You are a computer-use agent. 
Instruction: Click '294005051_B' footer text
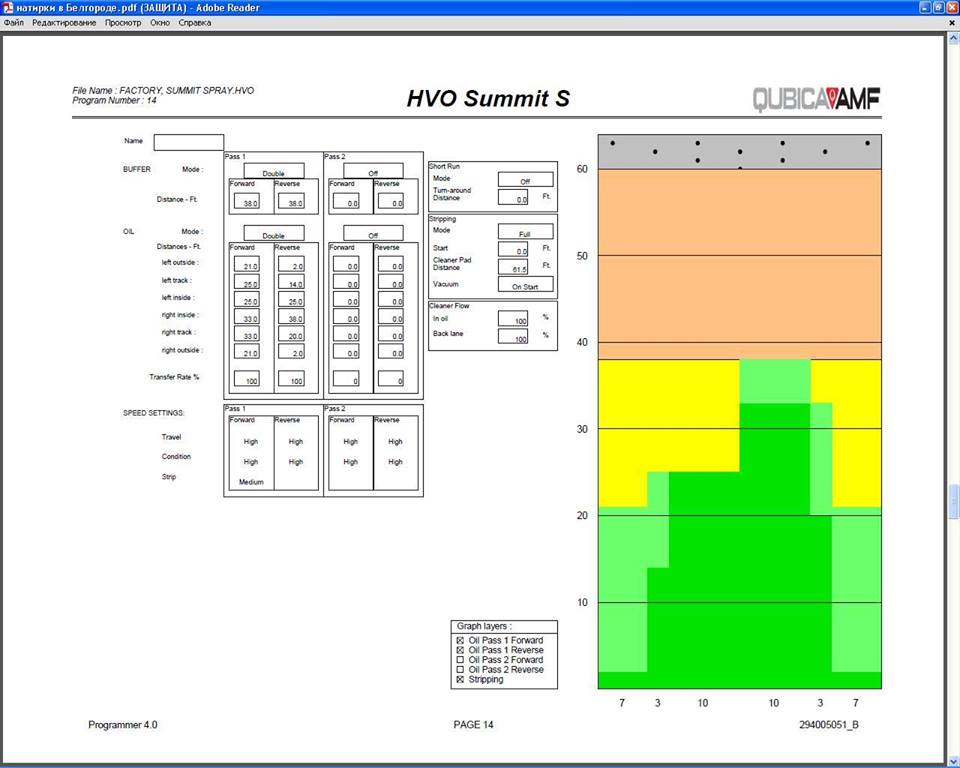[x=829, y=725]
